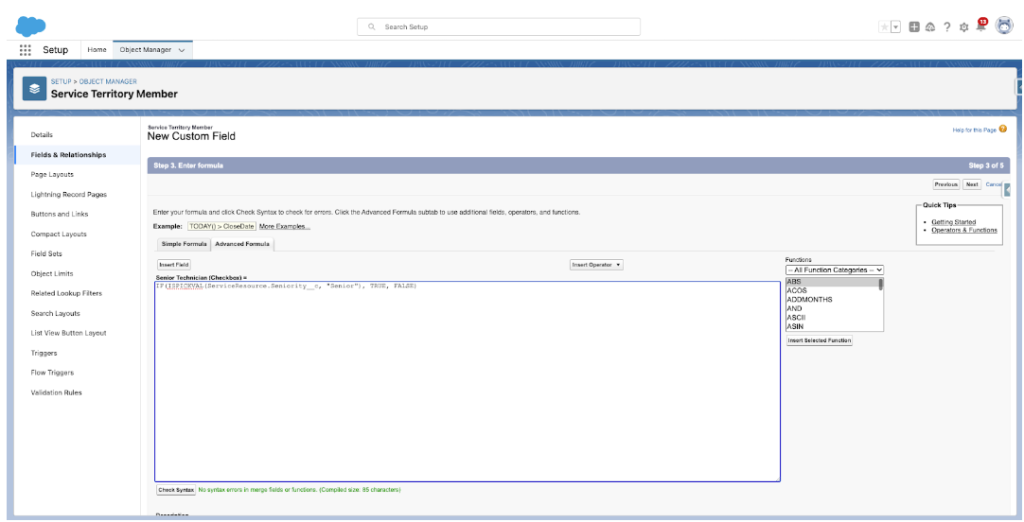Click the SETUP breadcrumb link
Screen dimensions: 1024x522
coord(61,82)
